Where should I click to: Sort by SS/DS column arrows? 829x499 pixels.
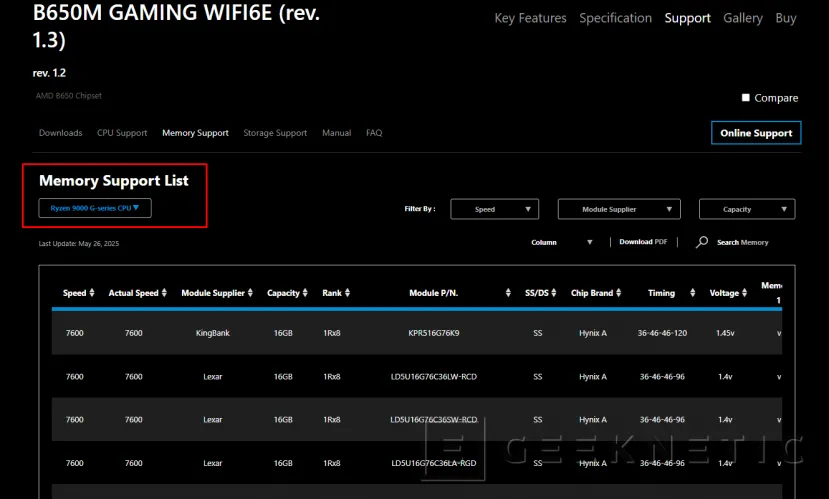pyautogui.click(x=554, y=293)
